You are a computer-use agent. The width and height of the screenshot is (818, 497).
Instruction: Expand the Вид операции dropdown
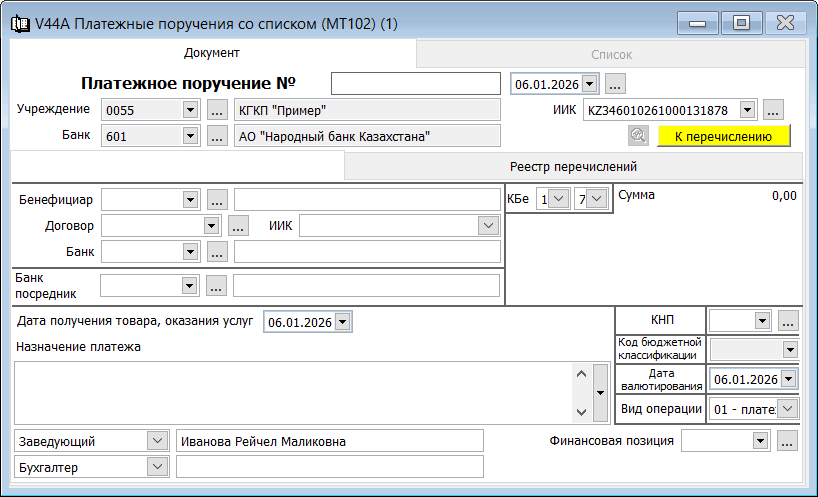[x=789, y=408]
